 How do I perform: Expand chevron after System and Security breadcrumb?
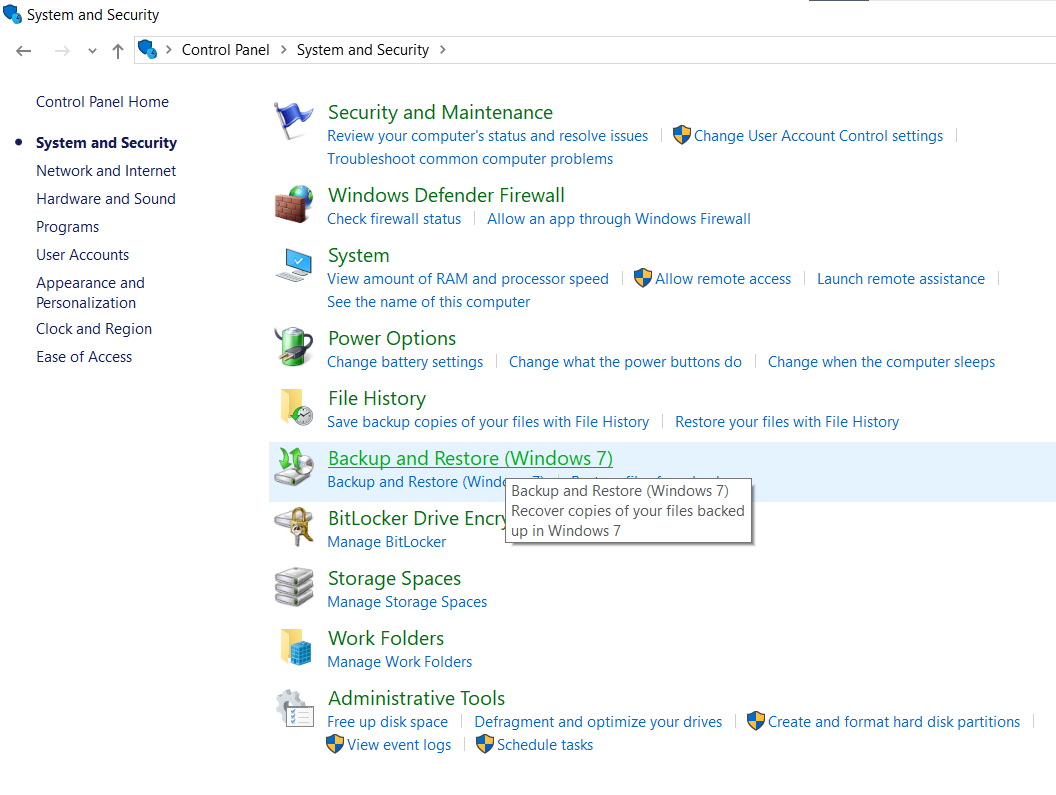click(443, 50)
